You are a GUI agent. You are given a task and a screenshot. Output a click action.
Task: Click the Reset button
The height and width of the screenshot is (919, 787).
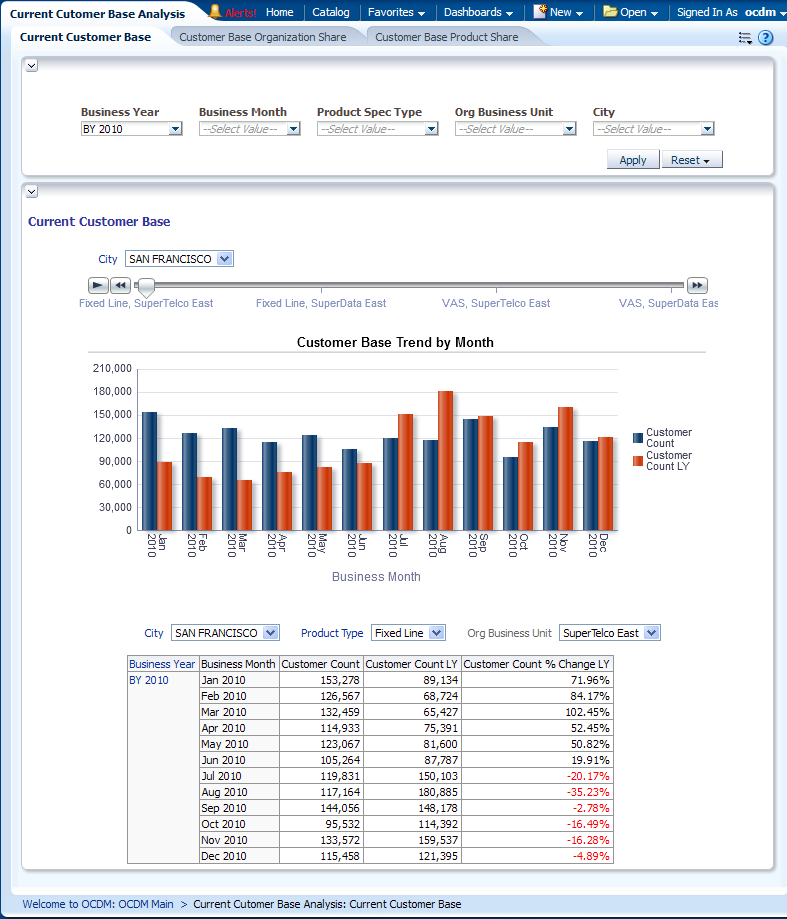pyautogui.click(x=691, y=160)
